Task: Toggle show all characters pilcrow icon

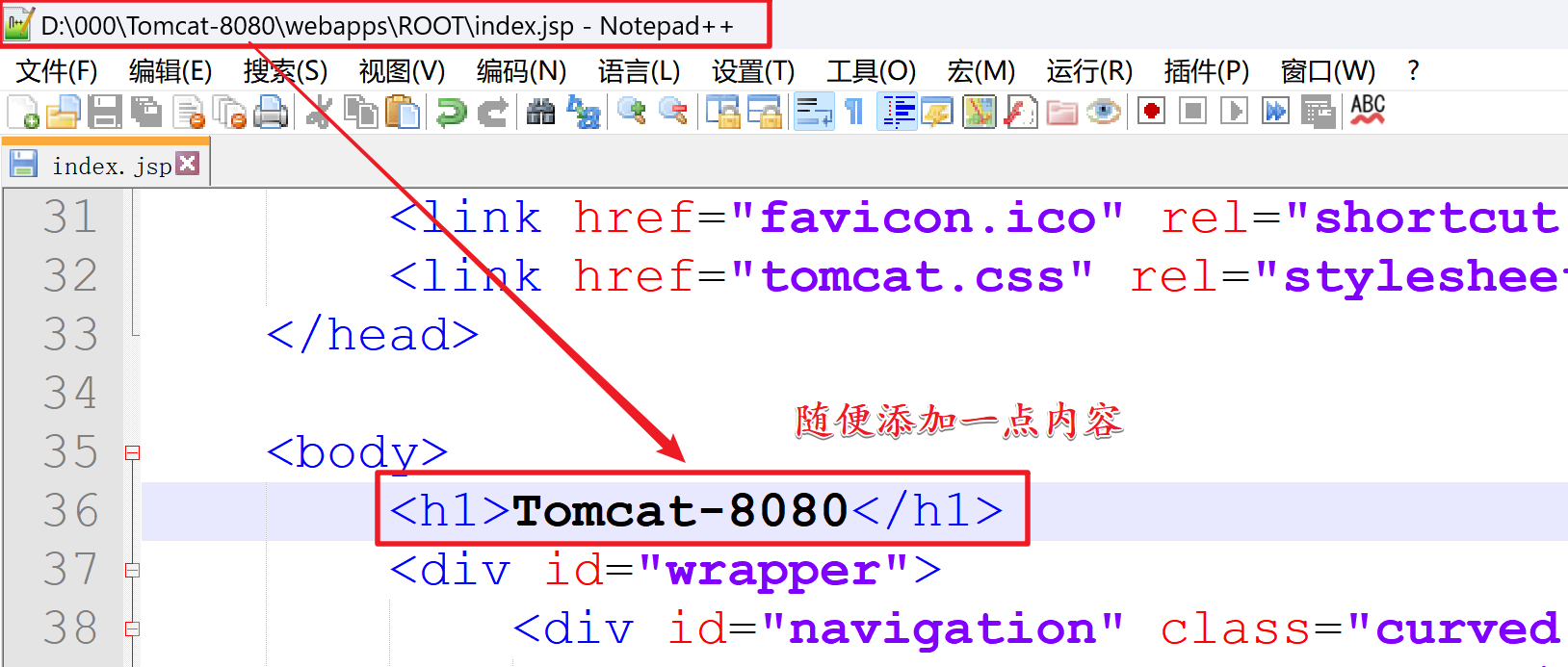Action: [x=854, y=112]
